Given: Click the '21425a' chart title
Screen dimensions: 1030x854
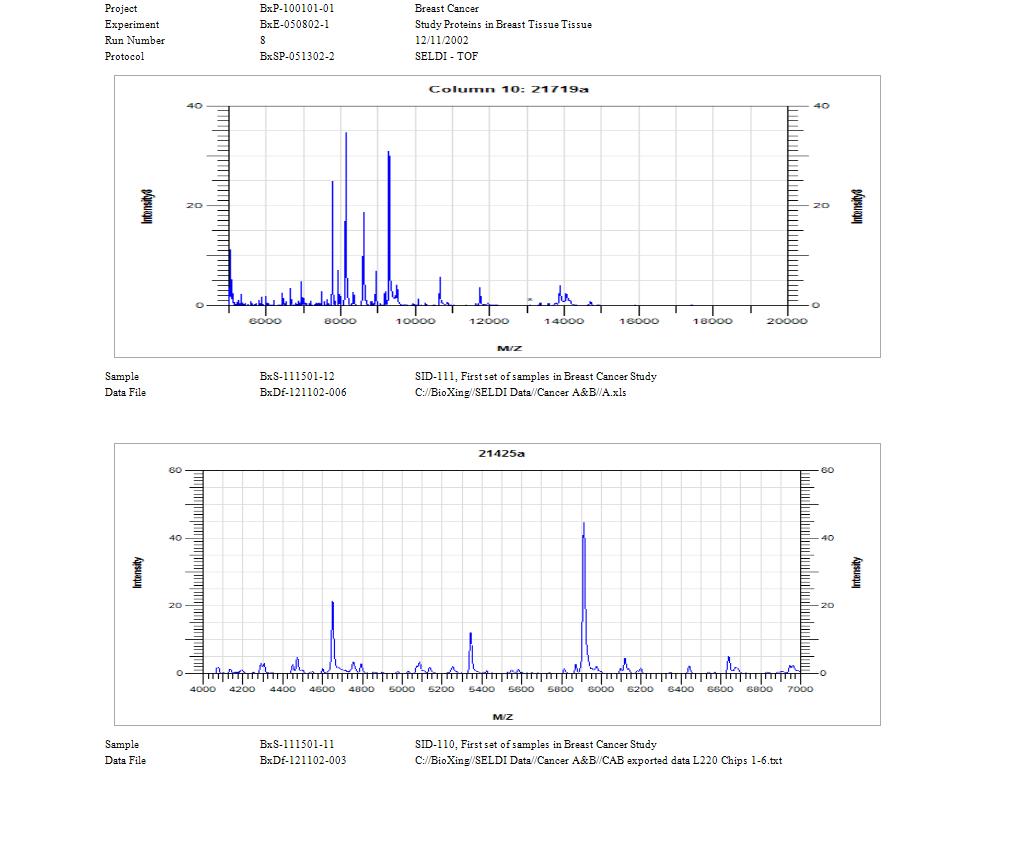Looking at the screenshot, I should click(x=501, y=453).
